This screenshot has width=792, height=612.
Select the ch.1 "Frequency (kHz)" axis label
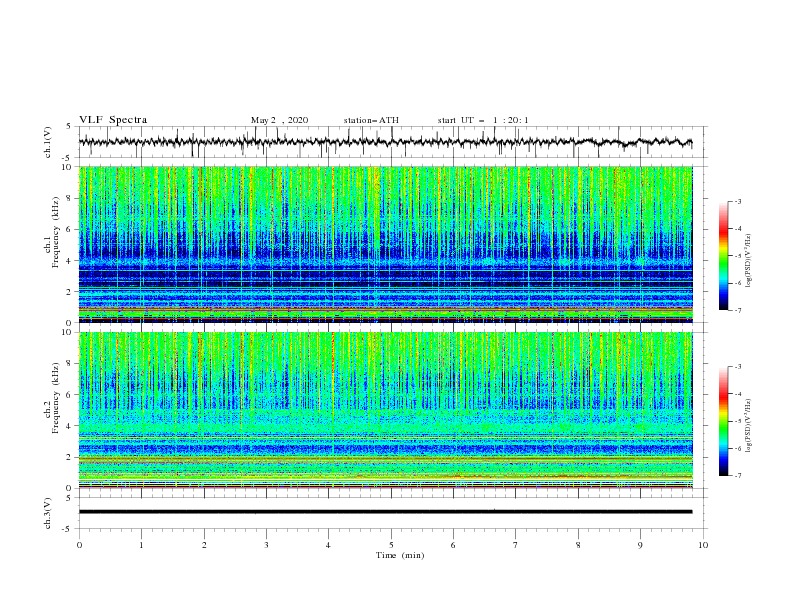[56, 232]
